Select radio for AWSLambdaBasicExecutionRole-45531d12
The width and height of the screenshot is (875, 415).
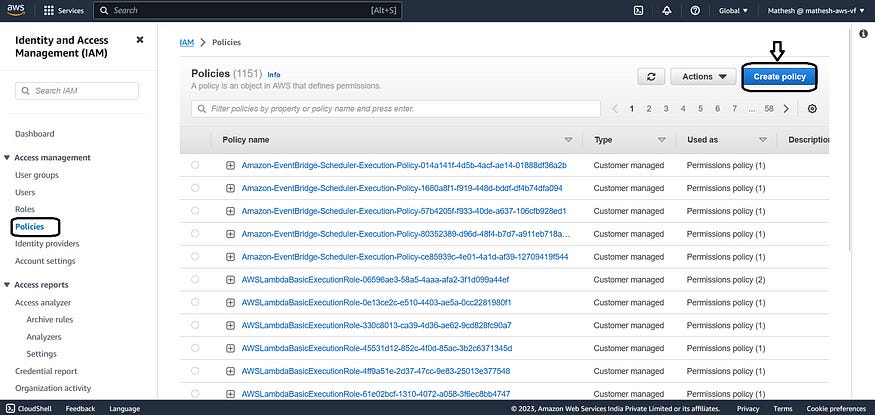click(195, 348)
